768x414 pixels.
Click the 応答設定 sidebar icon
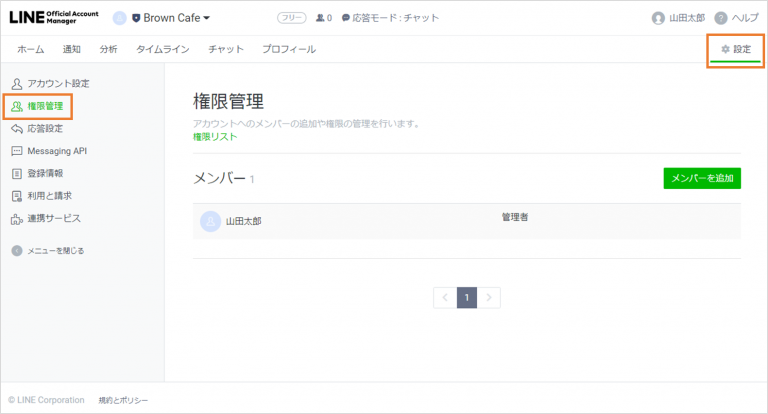coord(17,128)
